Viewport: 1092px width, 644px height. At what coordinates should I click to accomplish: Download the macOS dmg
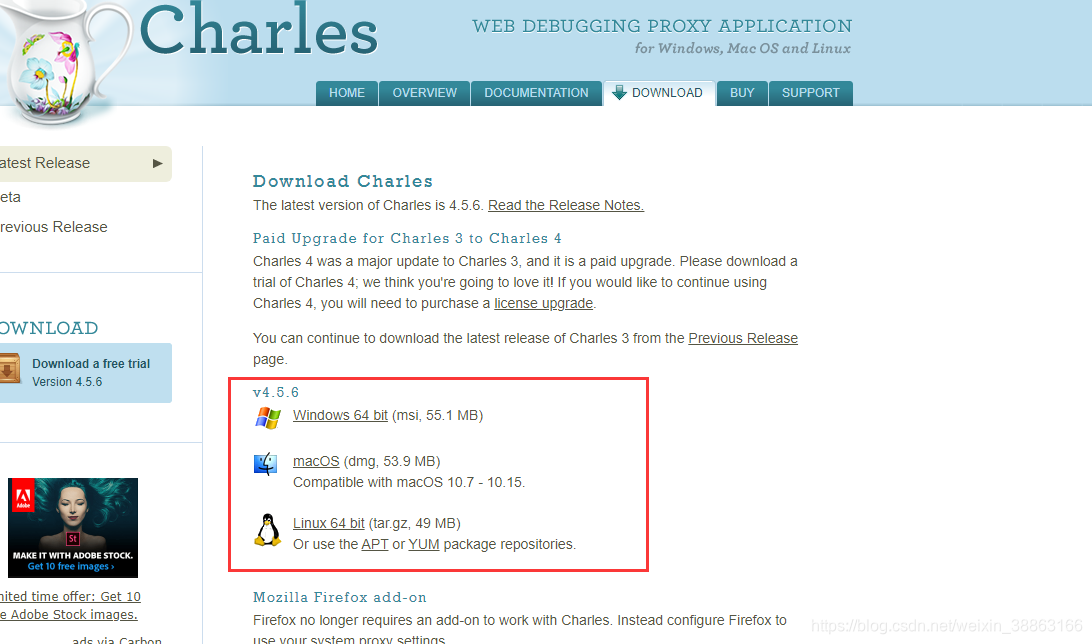pos(316,462)
